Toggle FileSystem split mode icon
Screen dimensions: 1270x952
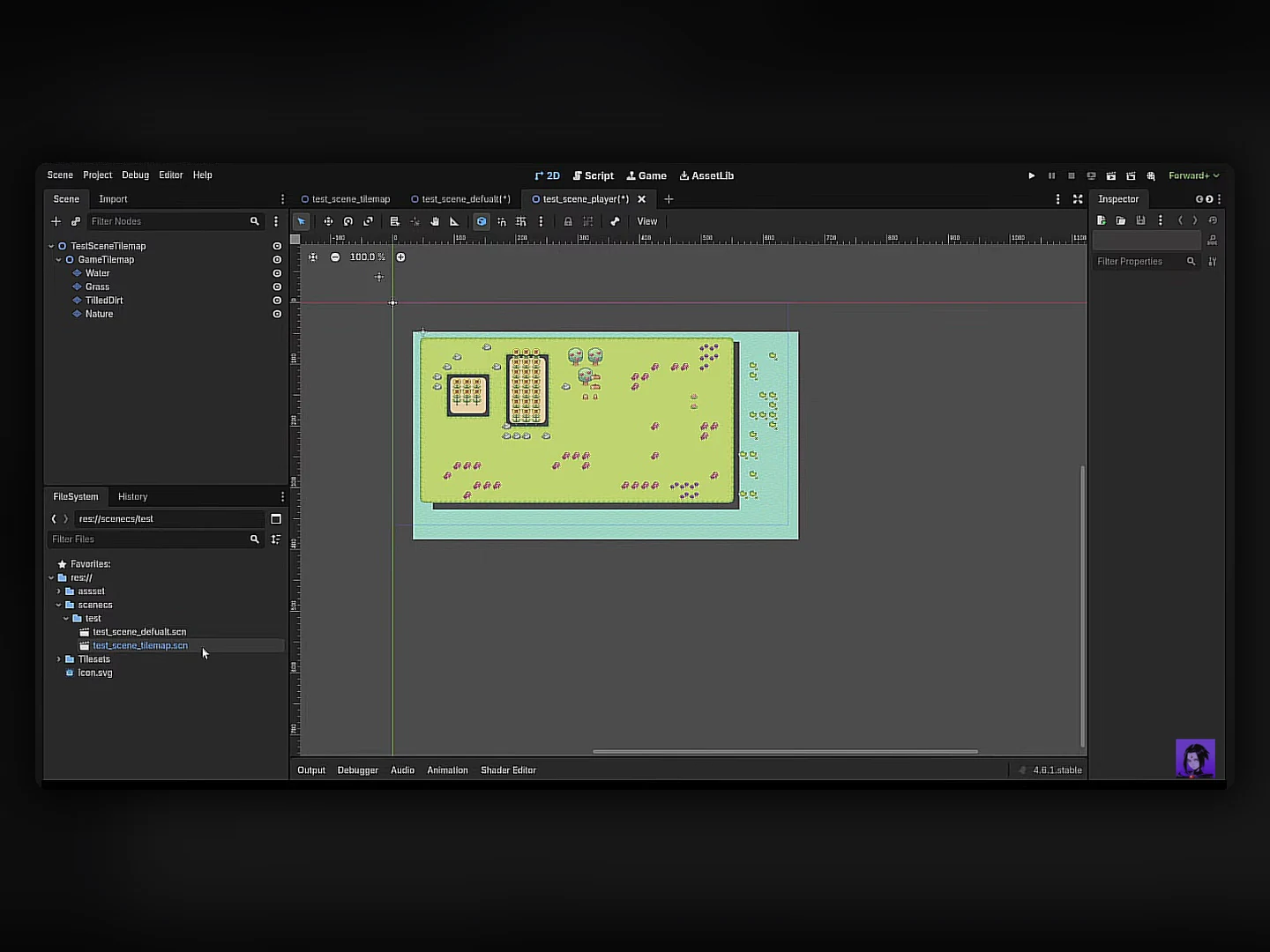coord(276,518)
